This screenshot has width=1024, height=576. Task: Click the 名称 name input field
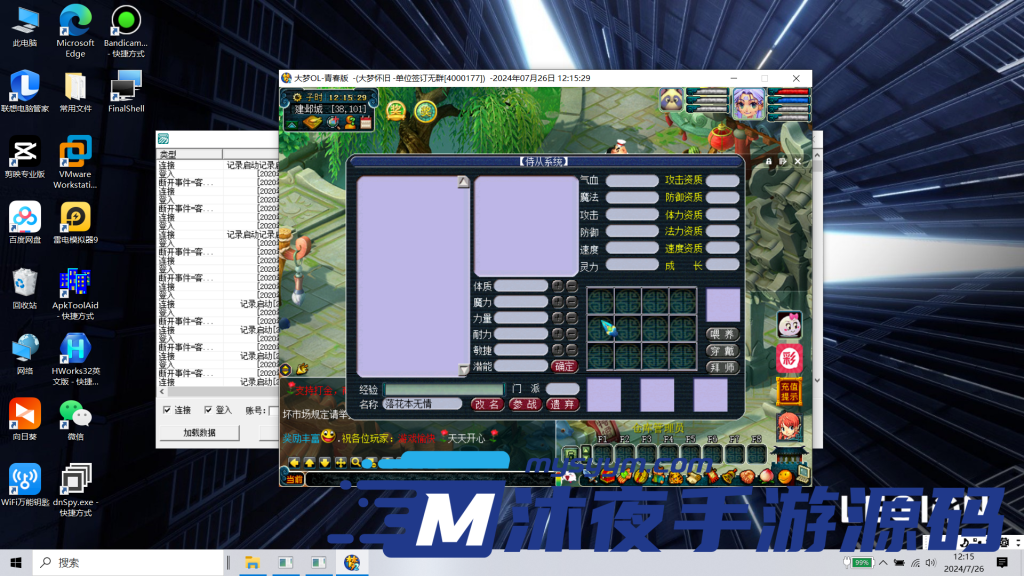click(422, 404)
